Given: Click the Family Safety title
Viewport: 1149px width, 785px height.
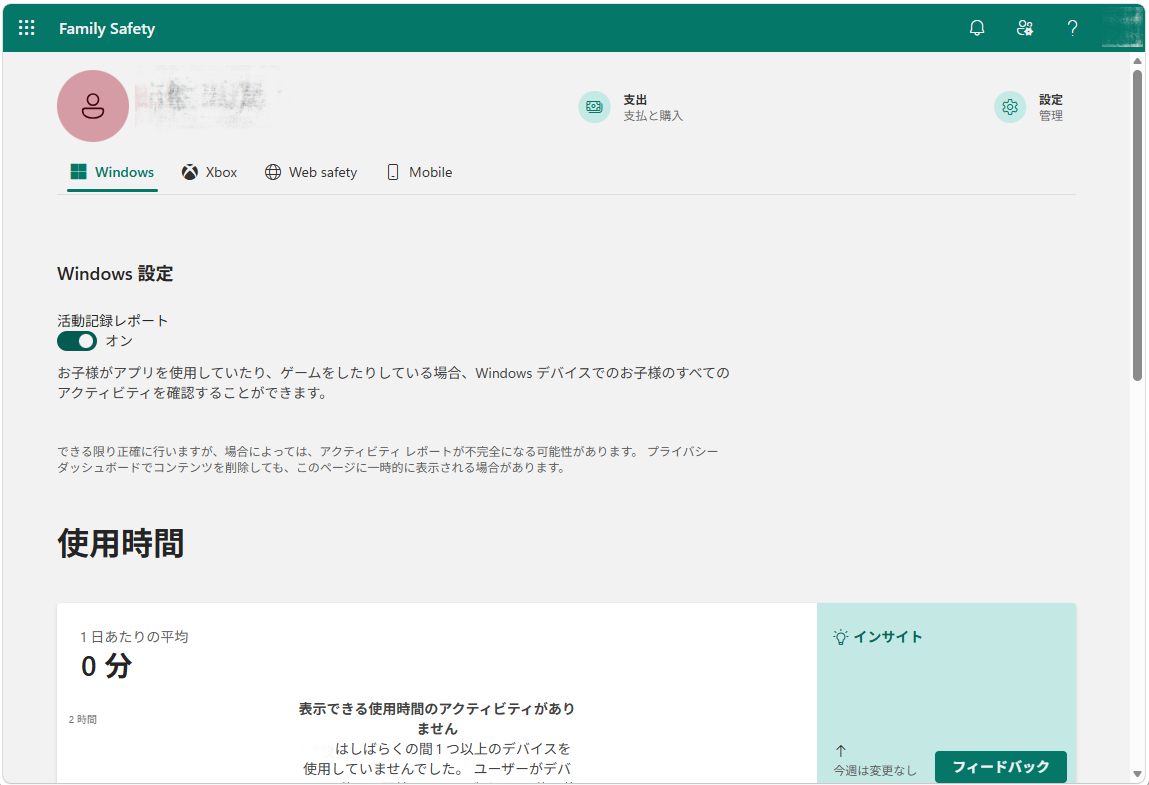Looking at the screenshot, I should (x=107, y=29).
